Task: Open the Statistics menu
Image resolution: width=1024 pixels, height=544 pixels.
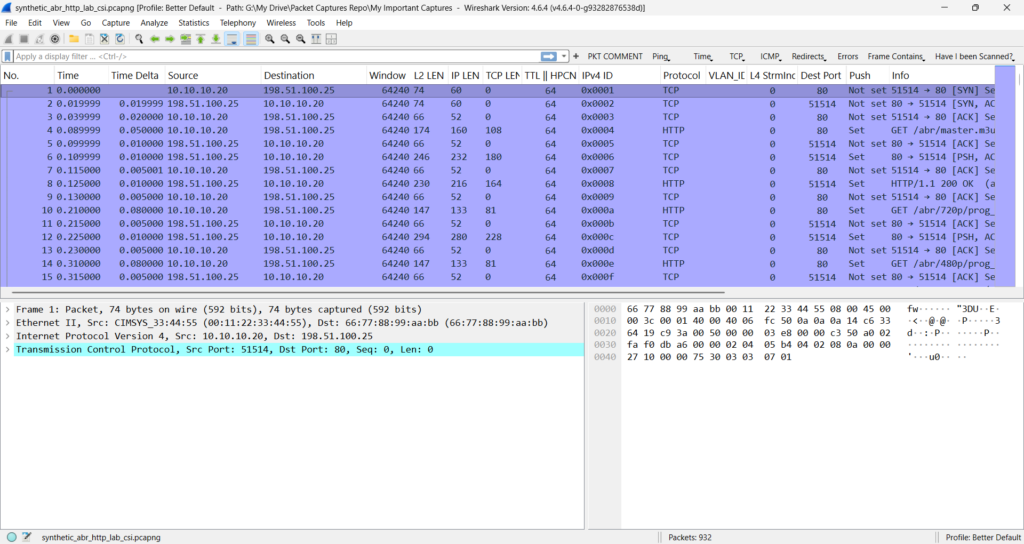Action: click(x=194, y=22)
